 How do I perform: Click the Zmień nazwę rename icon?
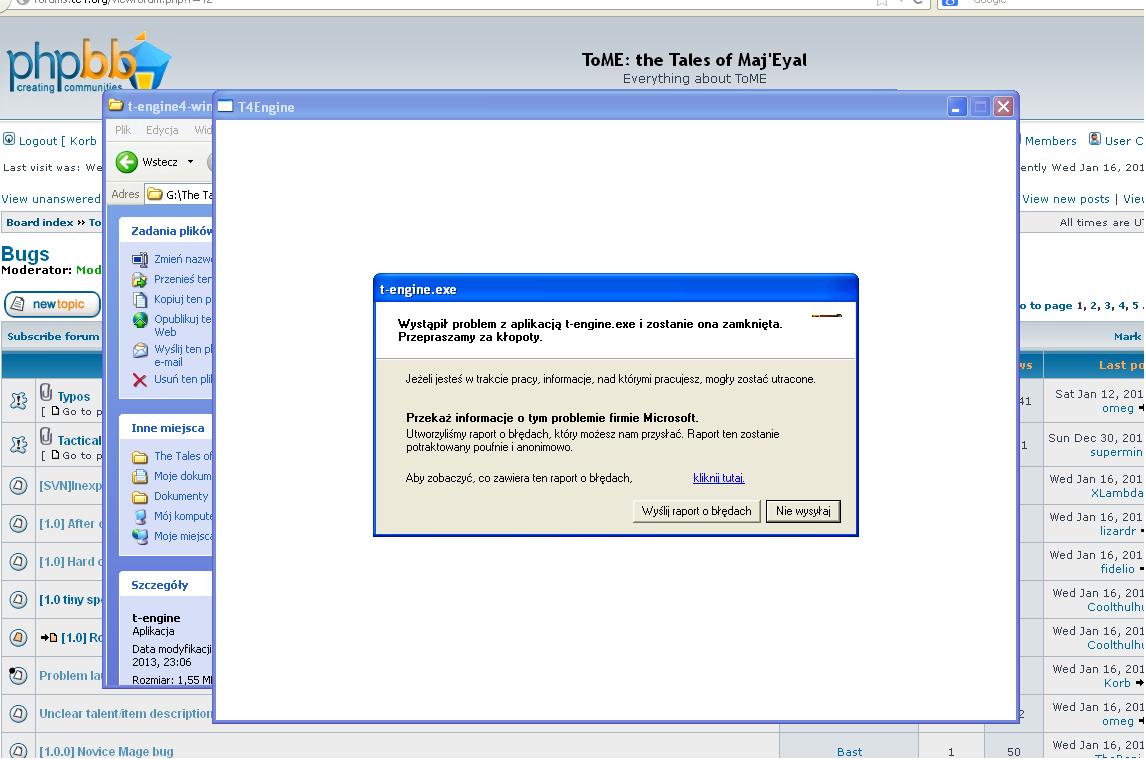click(140, 259)
